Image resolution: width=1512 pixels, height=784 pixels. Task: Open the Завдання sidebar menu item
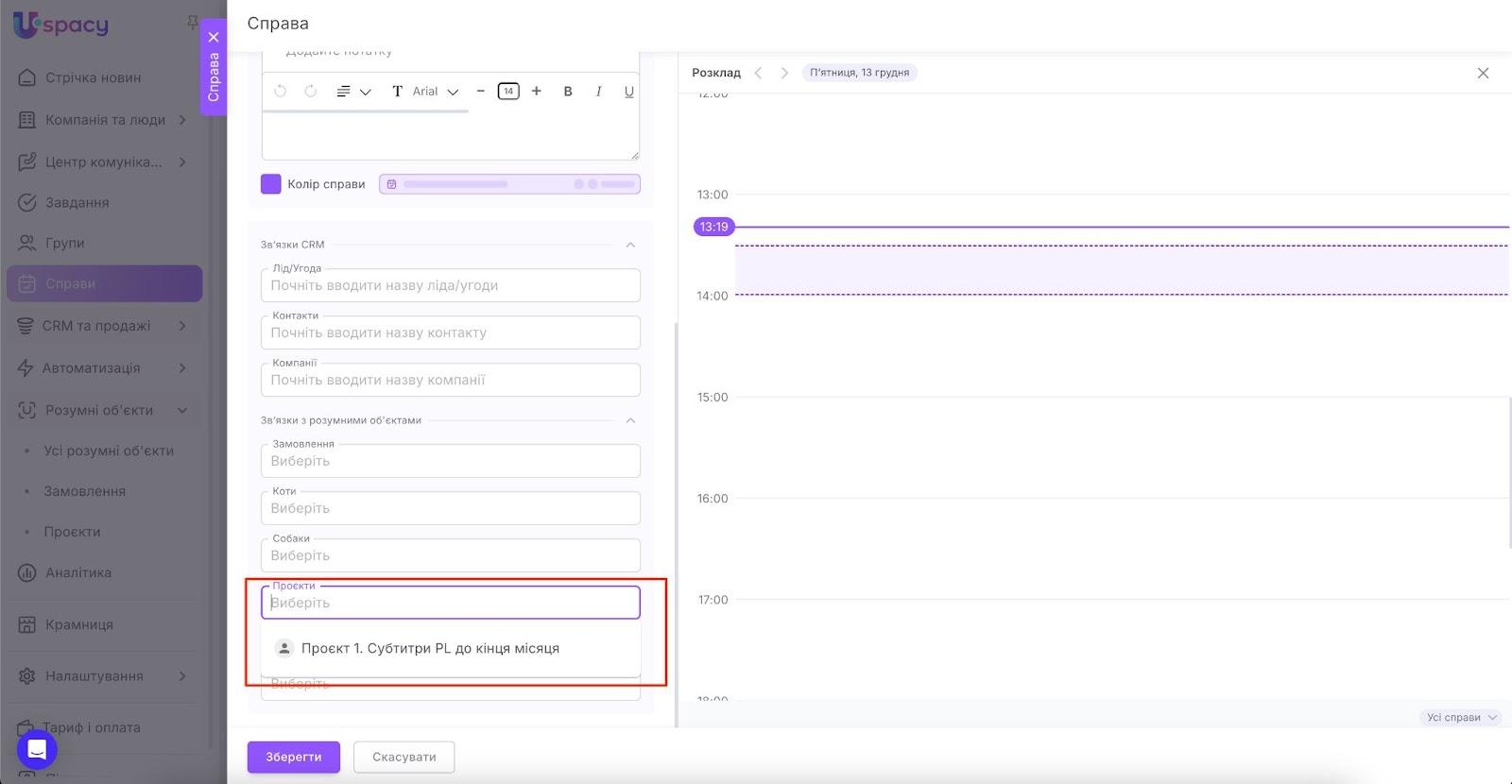(77, 202)
